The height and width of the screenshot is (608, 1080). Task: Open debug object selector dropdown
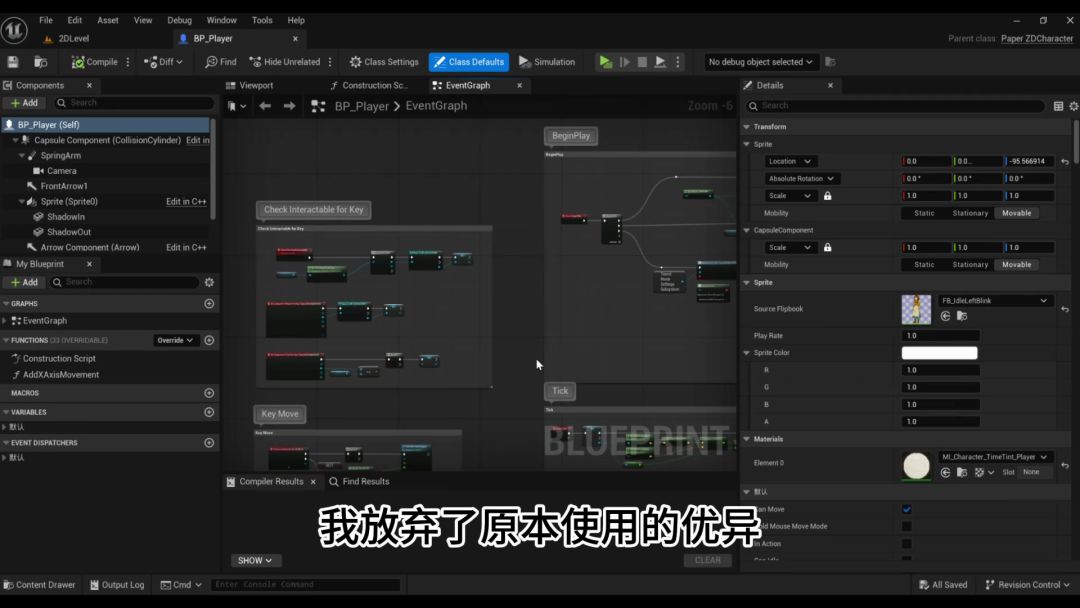click(760, 62)
